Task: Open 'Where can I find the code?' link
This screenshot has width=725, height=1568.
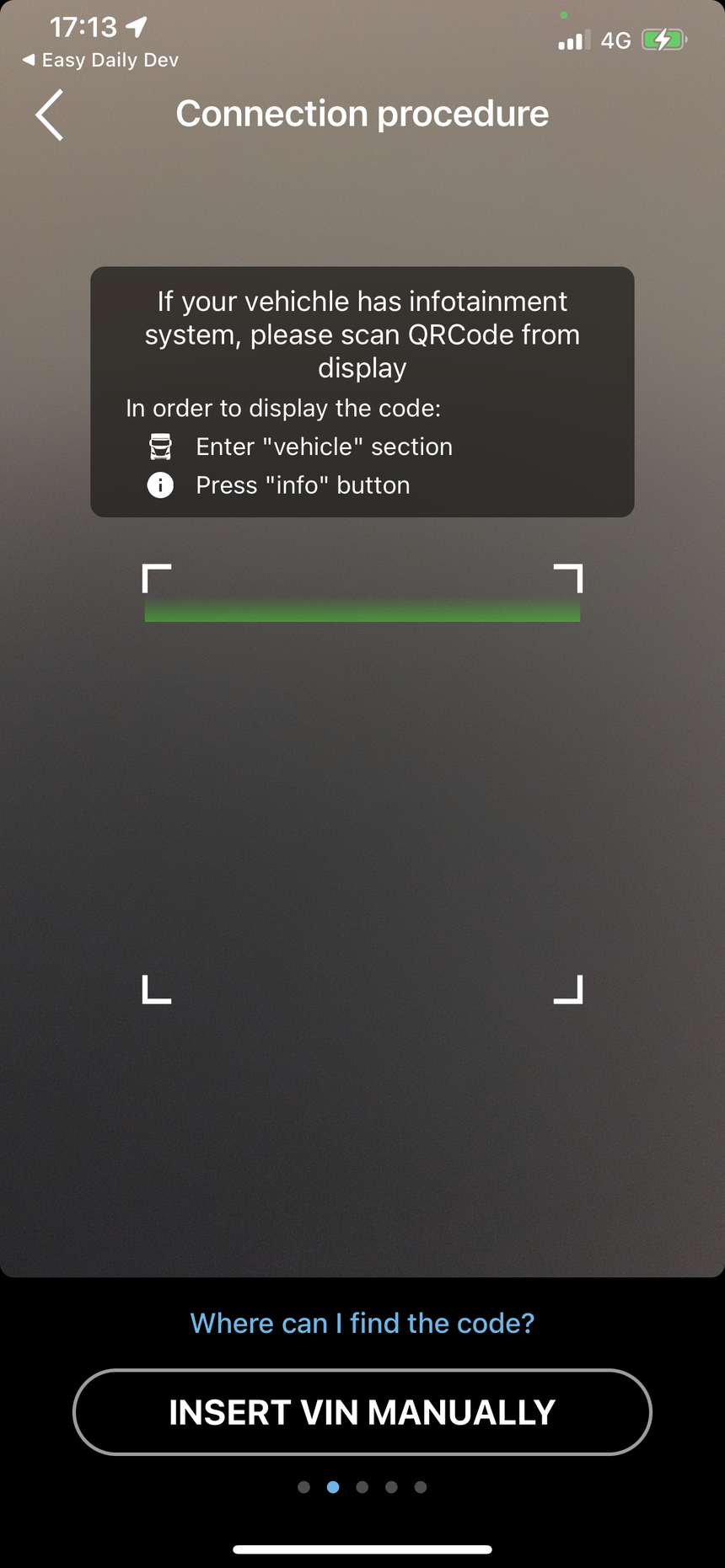Action: [x=362, y=1323]
